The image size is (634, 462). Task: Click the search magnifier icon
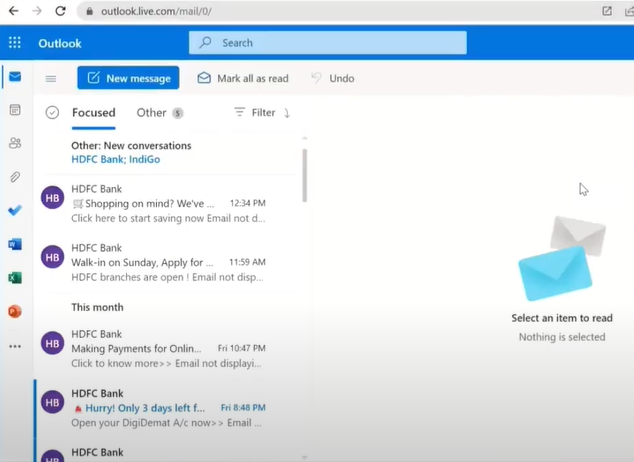(x=205, y=42)
